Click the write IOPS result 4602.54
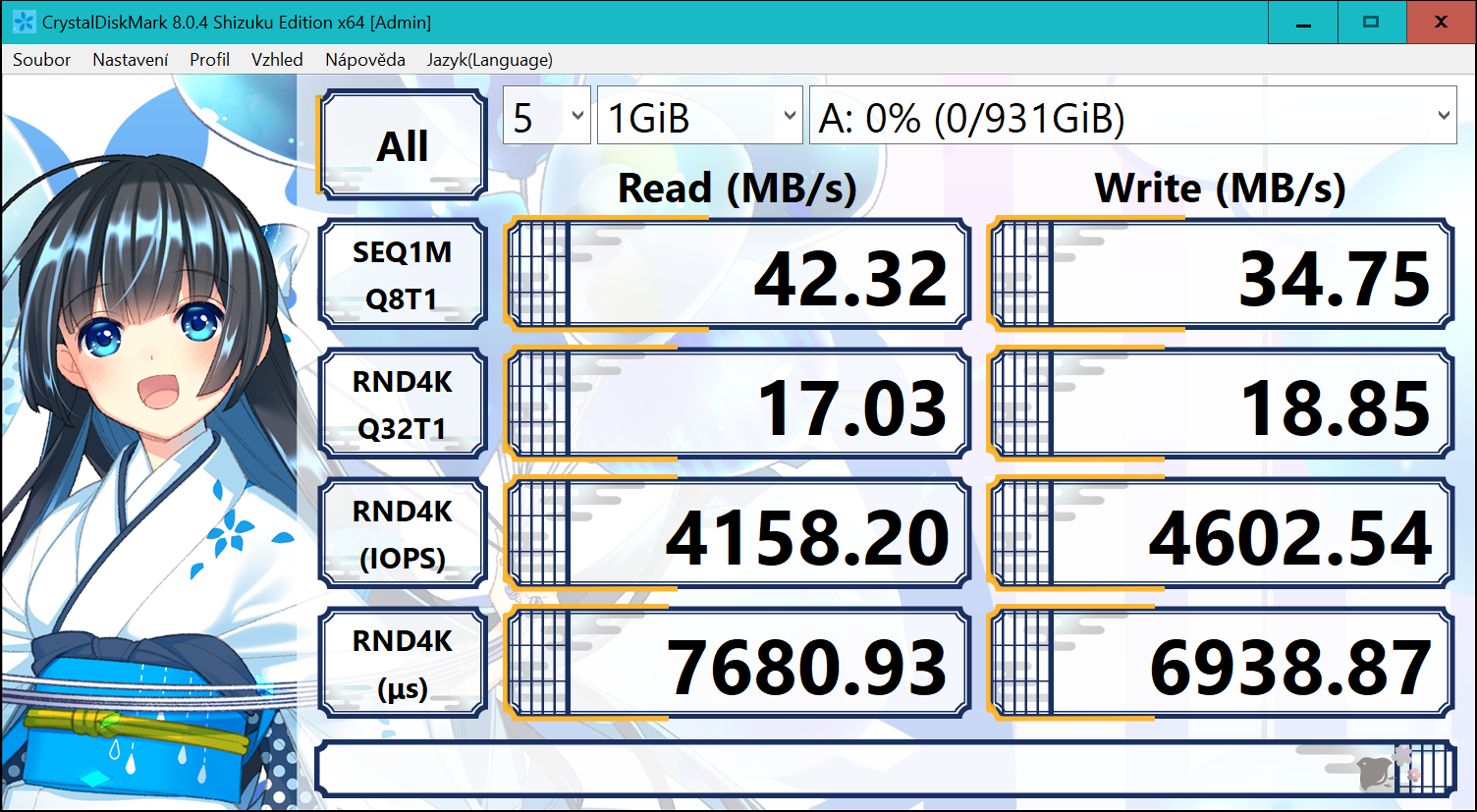 click(x=1222, y=535)
